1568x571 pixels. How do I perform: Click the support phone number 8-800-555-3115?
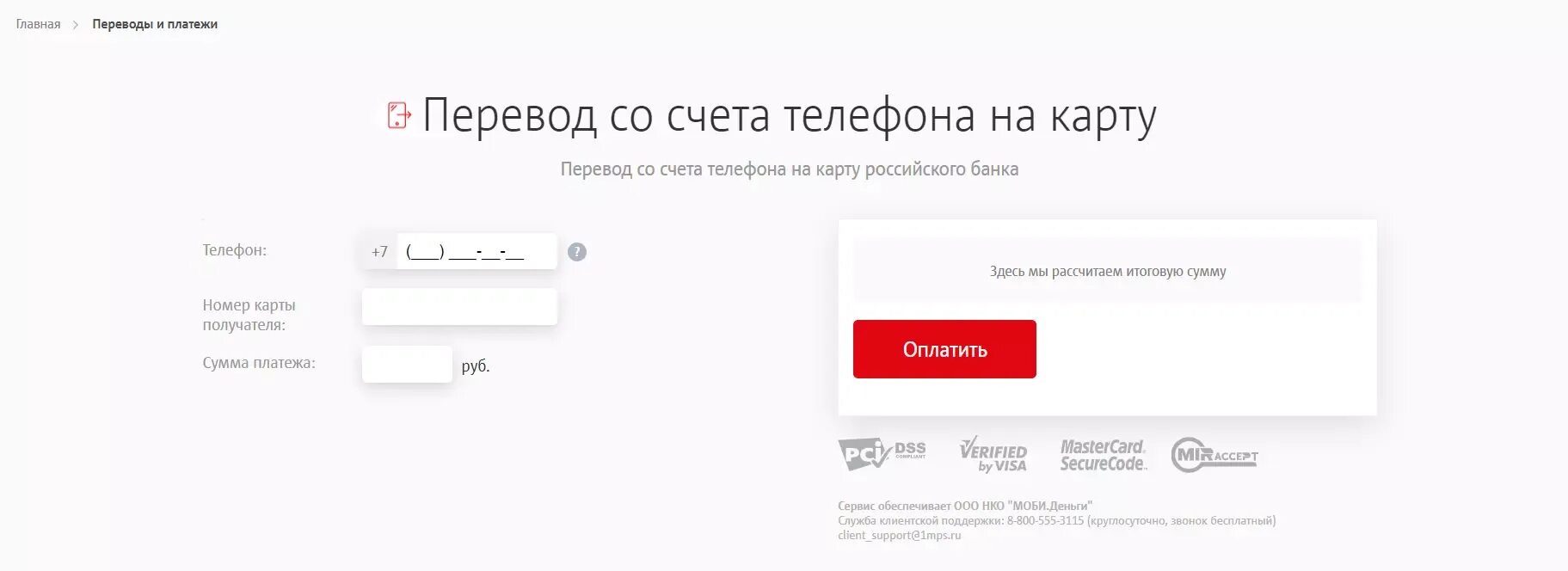tap(1045, 520)
